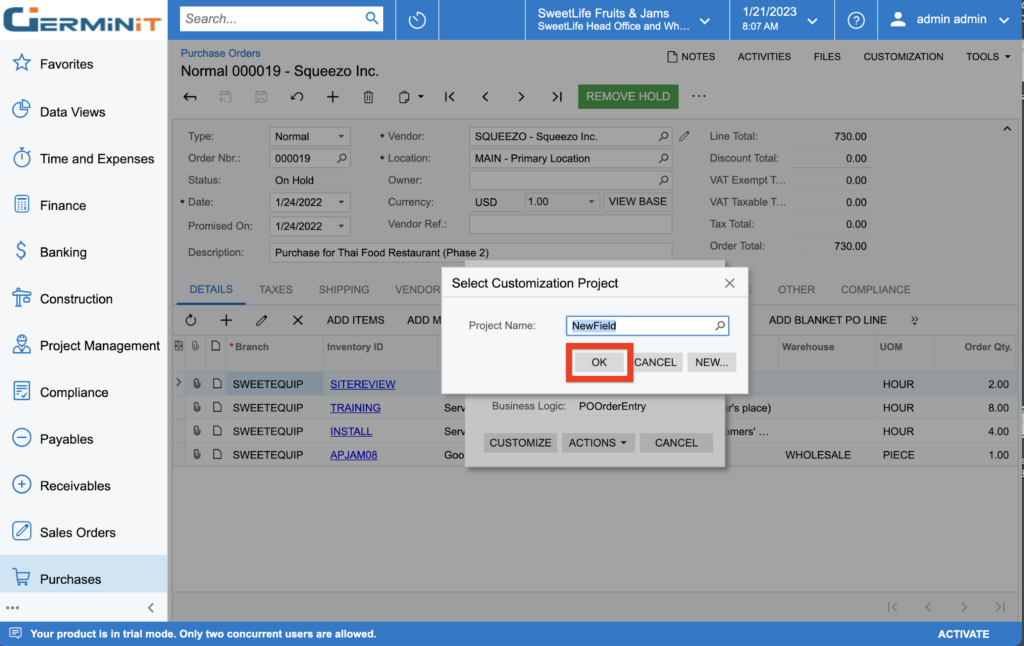The width and height of the screenshot is (1024, 646).
Task: Open Project Name lookup magnifier
Action: [719, 326]
